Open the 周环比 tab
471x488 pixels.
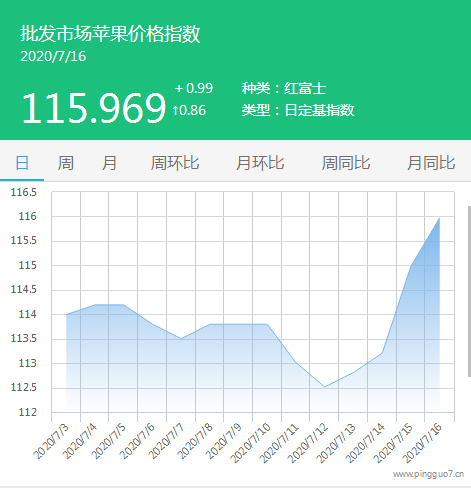click(x=175, y=163)
